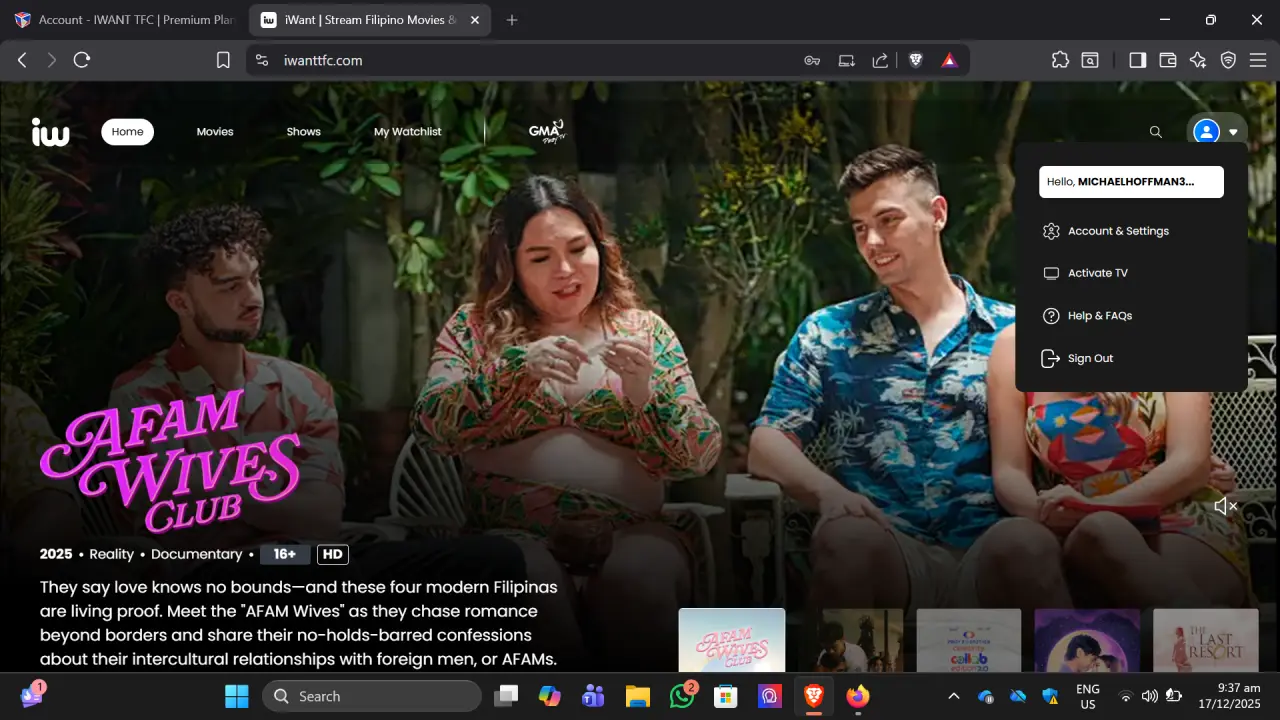Open the ENG US language switcher

pos(1088,696)
